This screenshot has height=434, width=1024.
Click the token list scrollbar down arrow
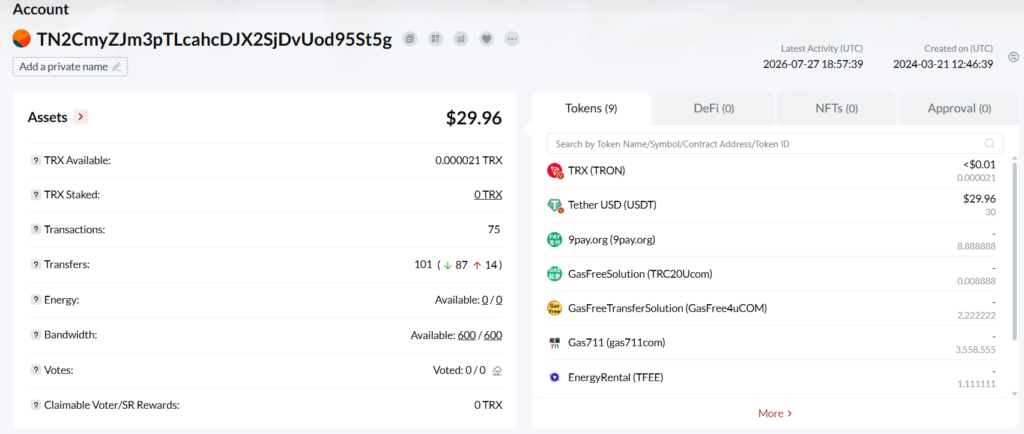pos(1014,394)
